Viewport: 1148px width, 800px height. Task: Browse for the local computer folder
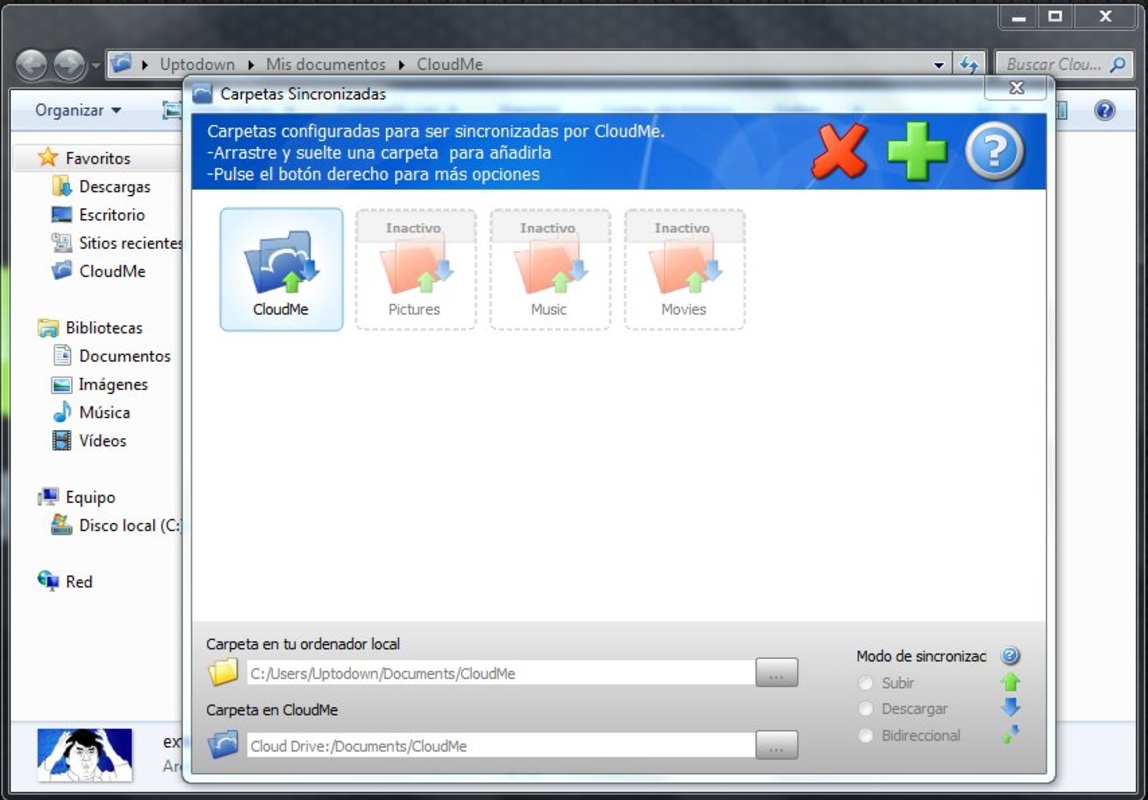point(776,673)
